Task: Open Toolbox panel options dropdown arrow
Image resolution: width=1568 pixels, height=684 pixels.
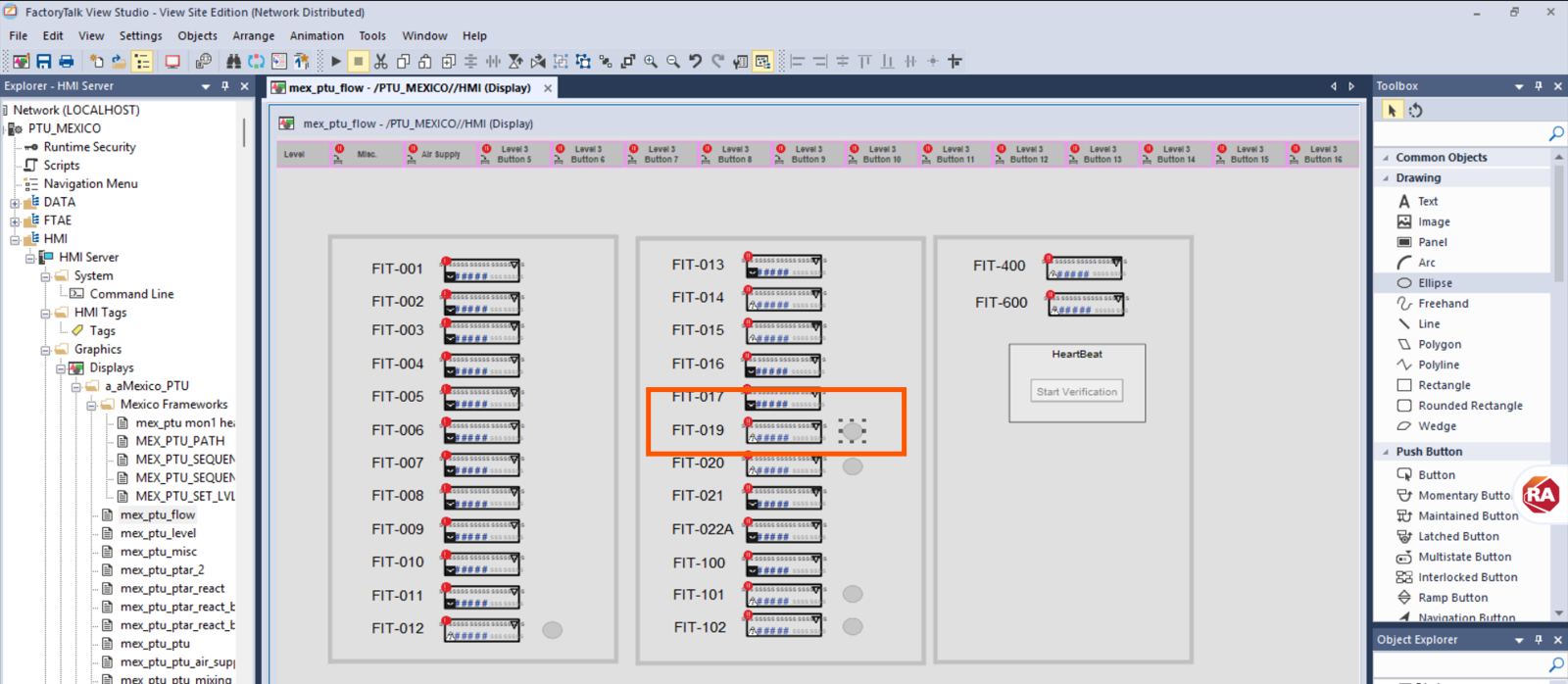Action: tap(1519, 86)
